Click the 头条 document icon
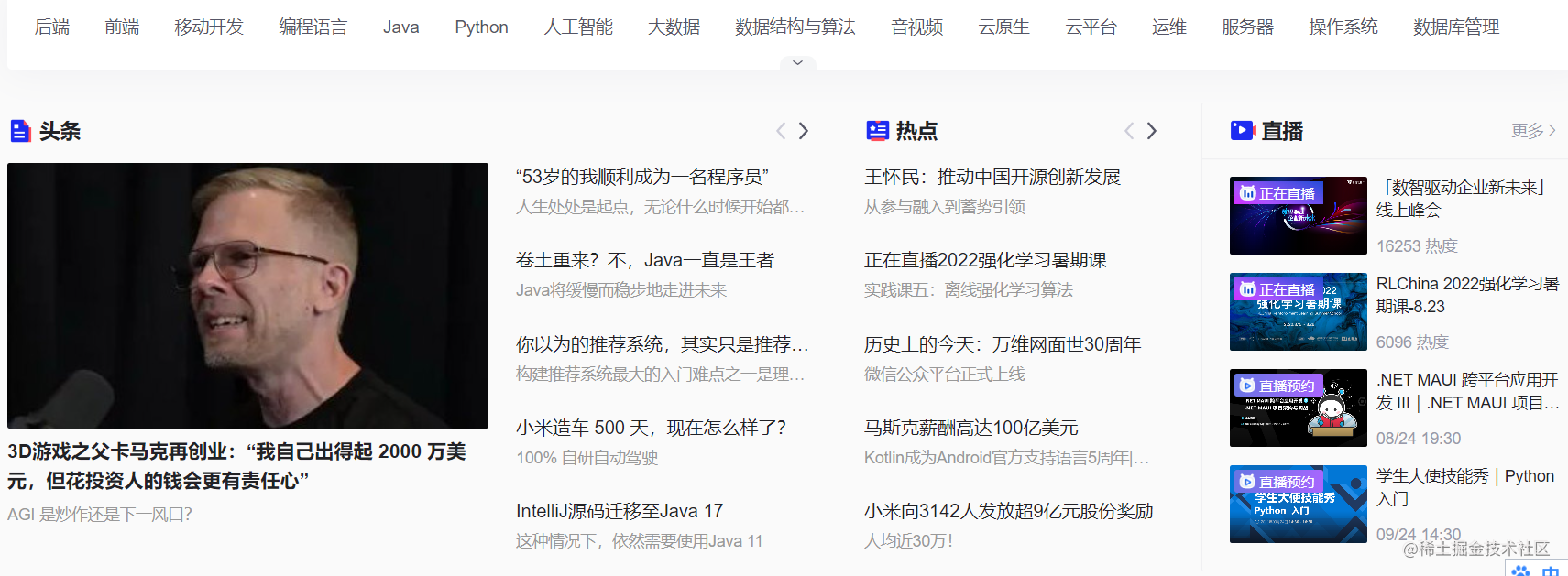The image size is (1568, 576). click(x=20, y=131)
